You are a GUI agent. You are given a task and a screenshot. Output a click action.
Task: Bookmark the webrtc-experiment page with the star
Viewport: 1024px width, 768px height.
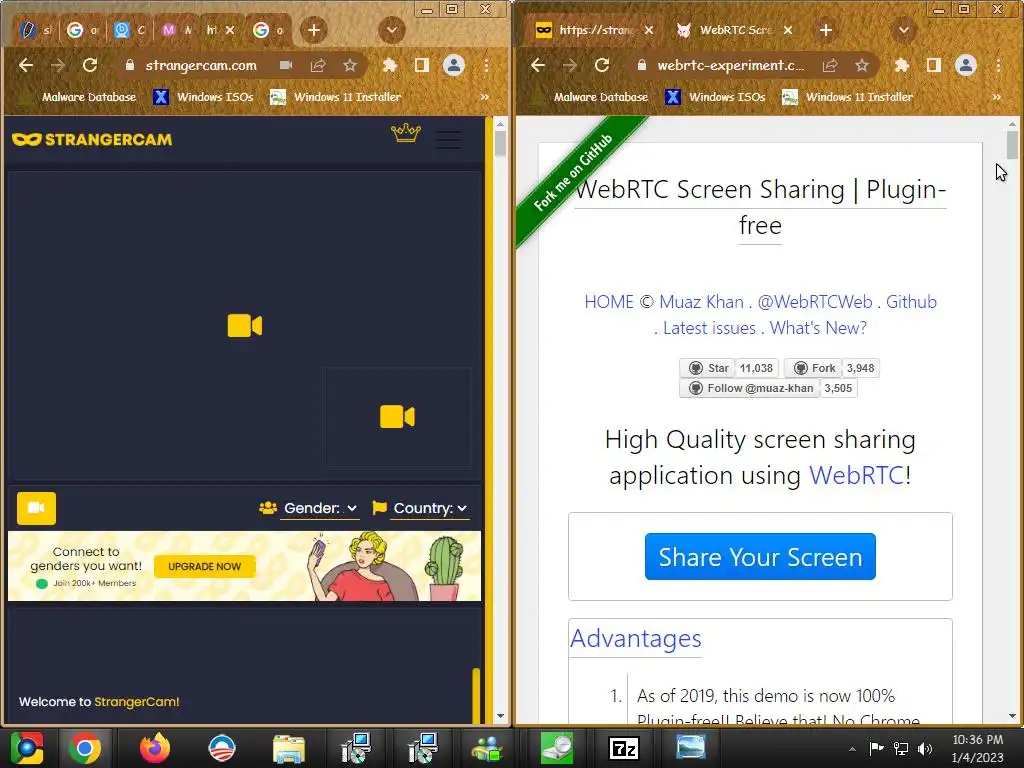click(862, 65)
